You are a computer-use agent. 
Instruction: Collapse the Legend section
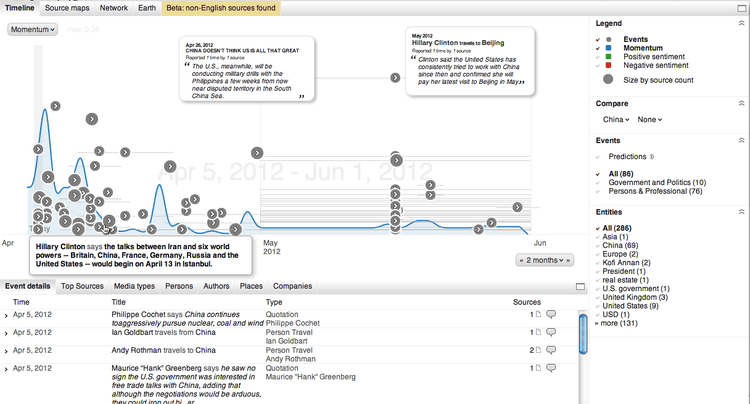(741, 23)
